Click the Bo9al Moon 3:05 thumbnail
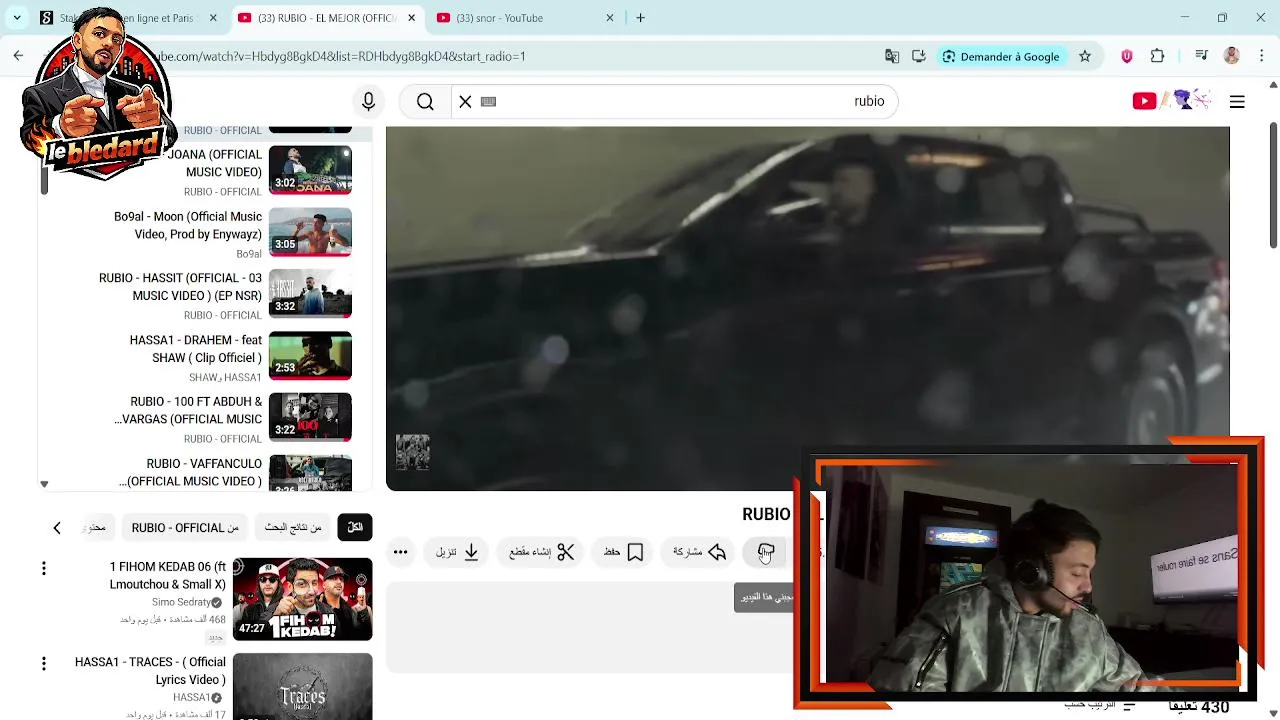 coord(310,232)
